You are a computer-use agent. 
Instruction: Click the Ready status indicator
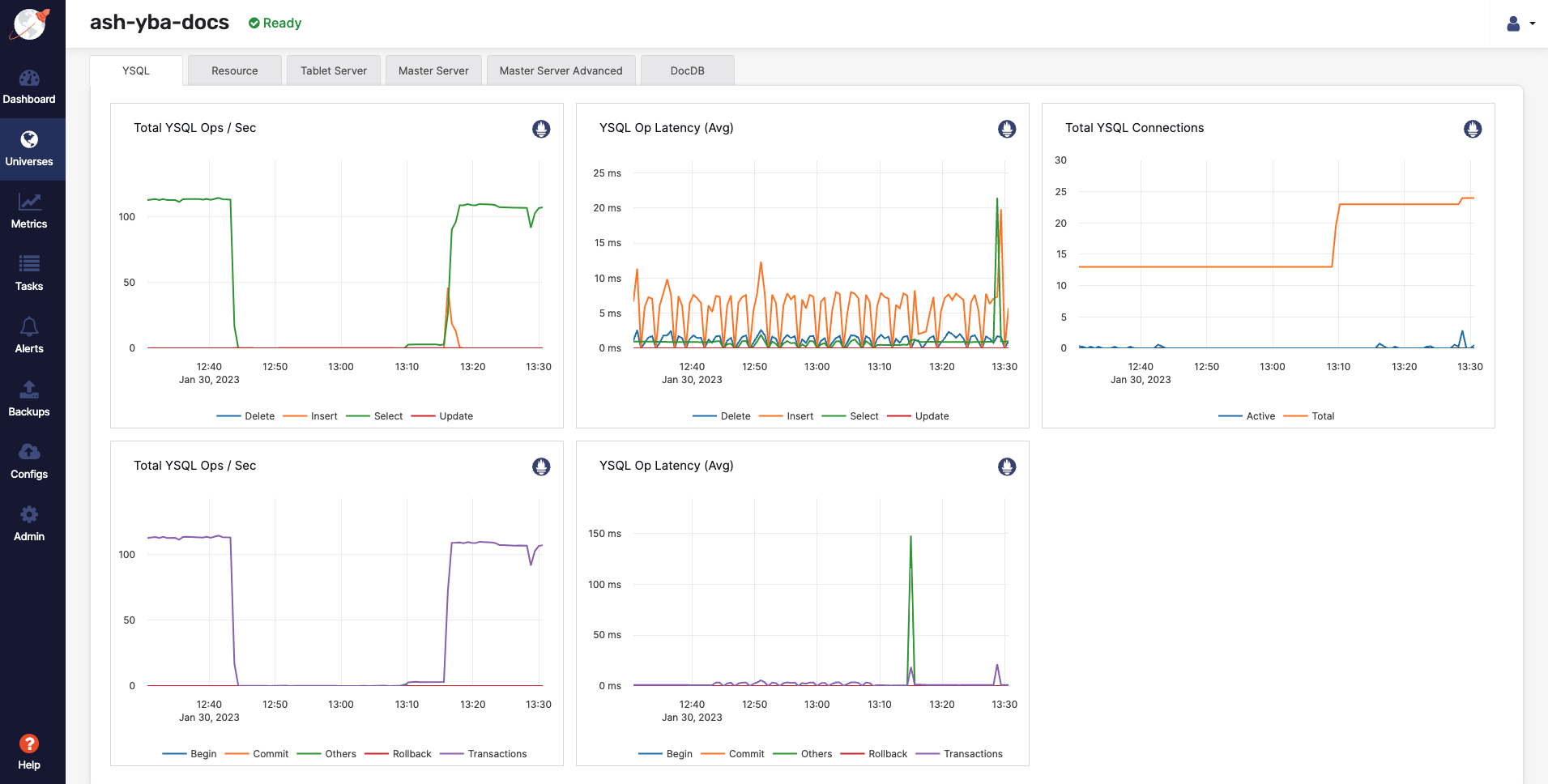(x=275, y=23)
